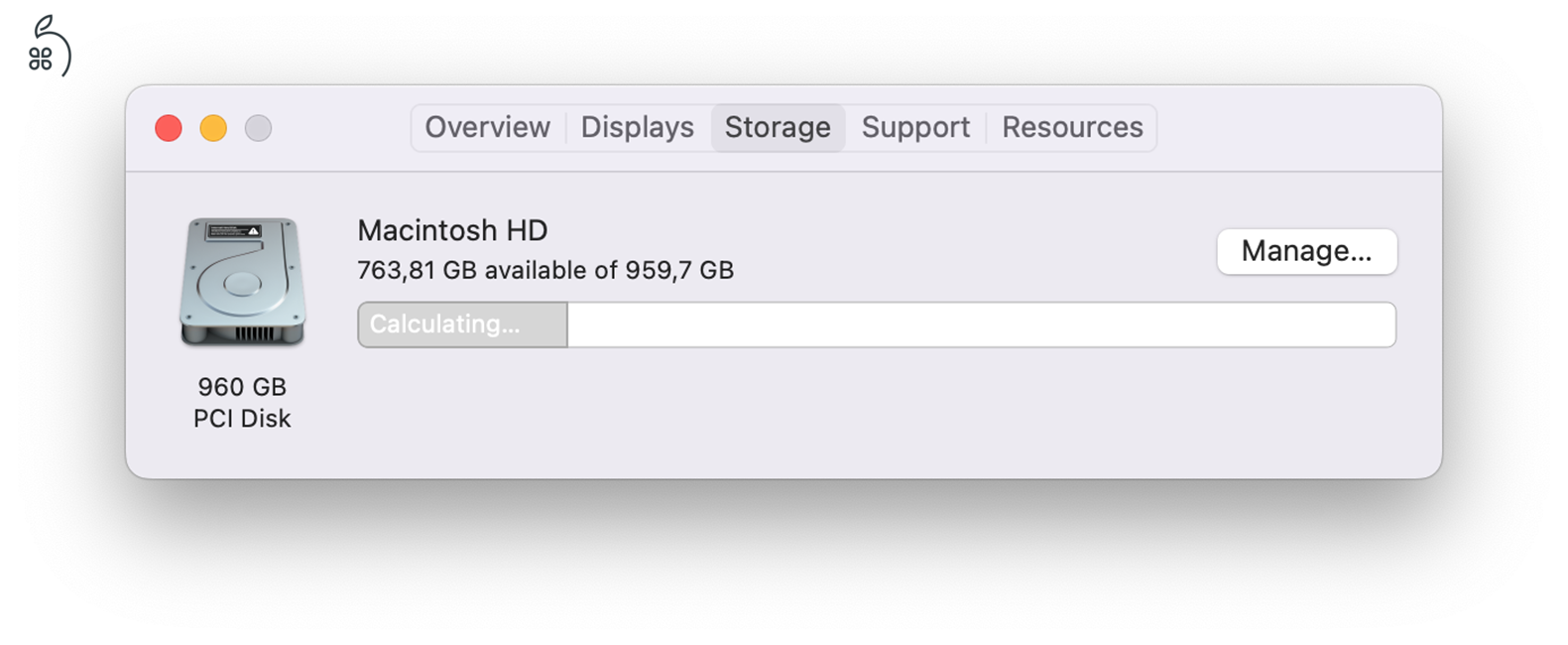Click the PCI Disk label
Viewport: 1568px width, 645px height.
242,419
